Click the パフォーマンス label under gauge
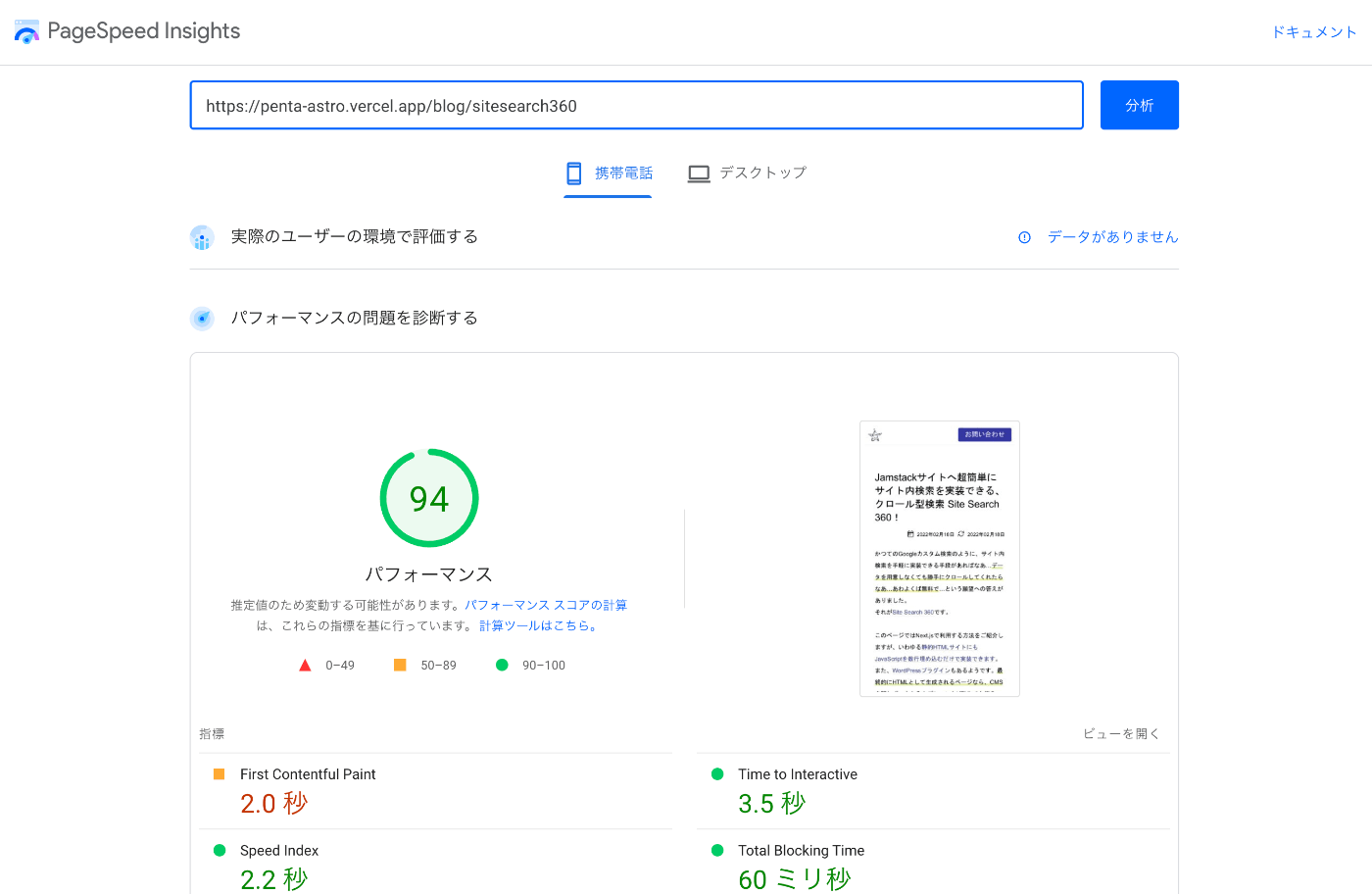 [429, 574]
